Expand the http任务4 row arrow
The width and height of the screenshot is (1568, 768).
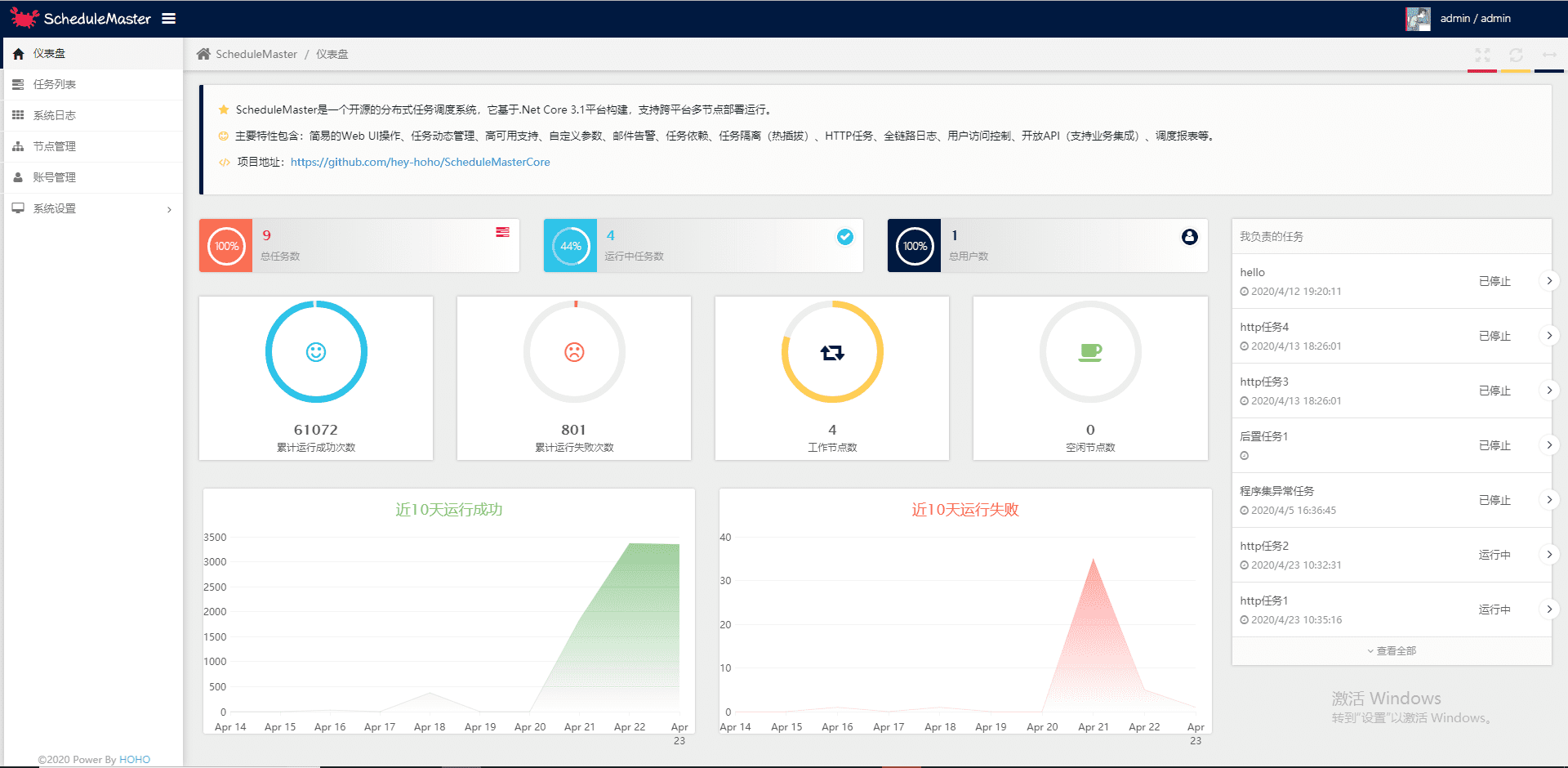pyautogui.click(x=1549, y=336)
